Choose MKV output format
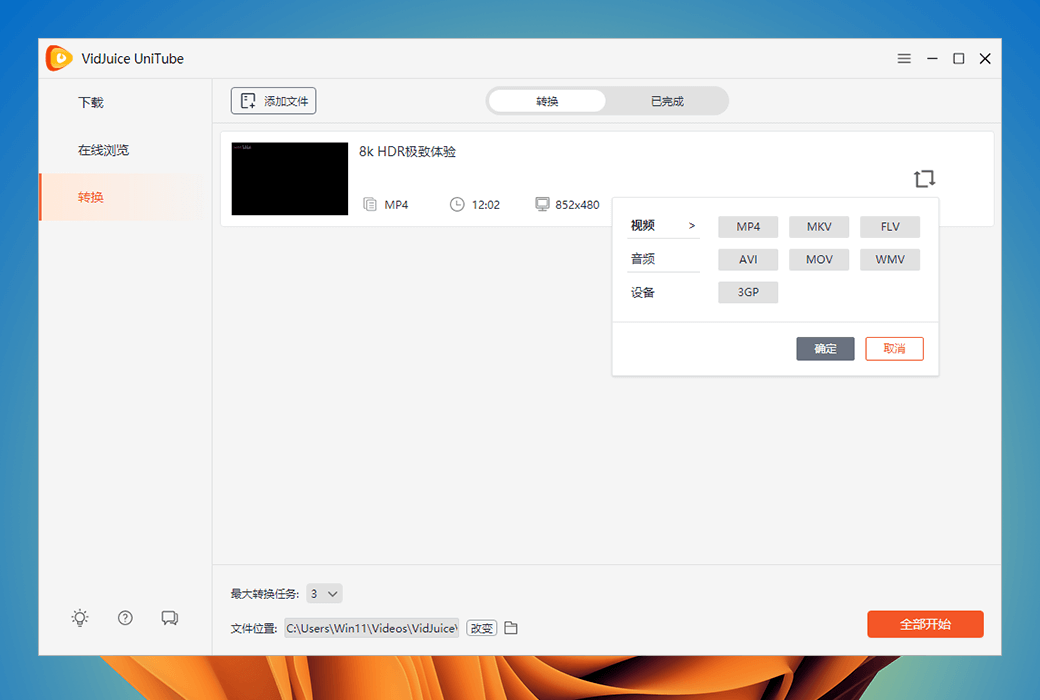Screen dimensions: 1040x700 pos(819,226)
